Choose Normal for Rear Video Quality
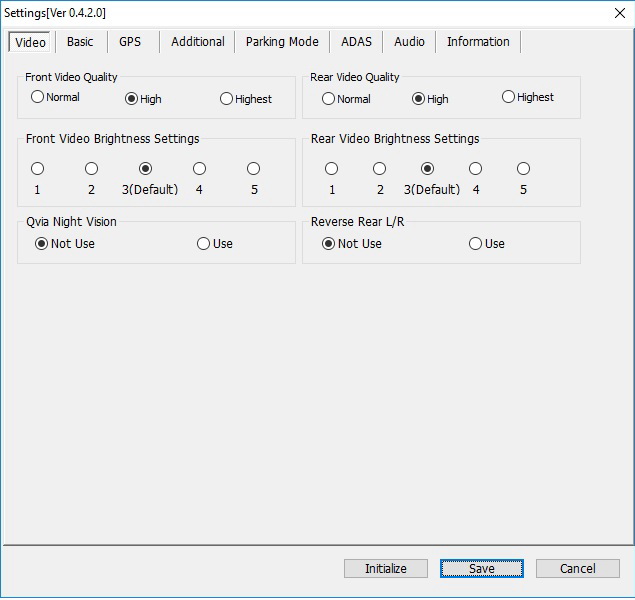The height and width of the screenshot is (600, 635). (329, 99)
